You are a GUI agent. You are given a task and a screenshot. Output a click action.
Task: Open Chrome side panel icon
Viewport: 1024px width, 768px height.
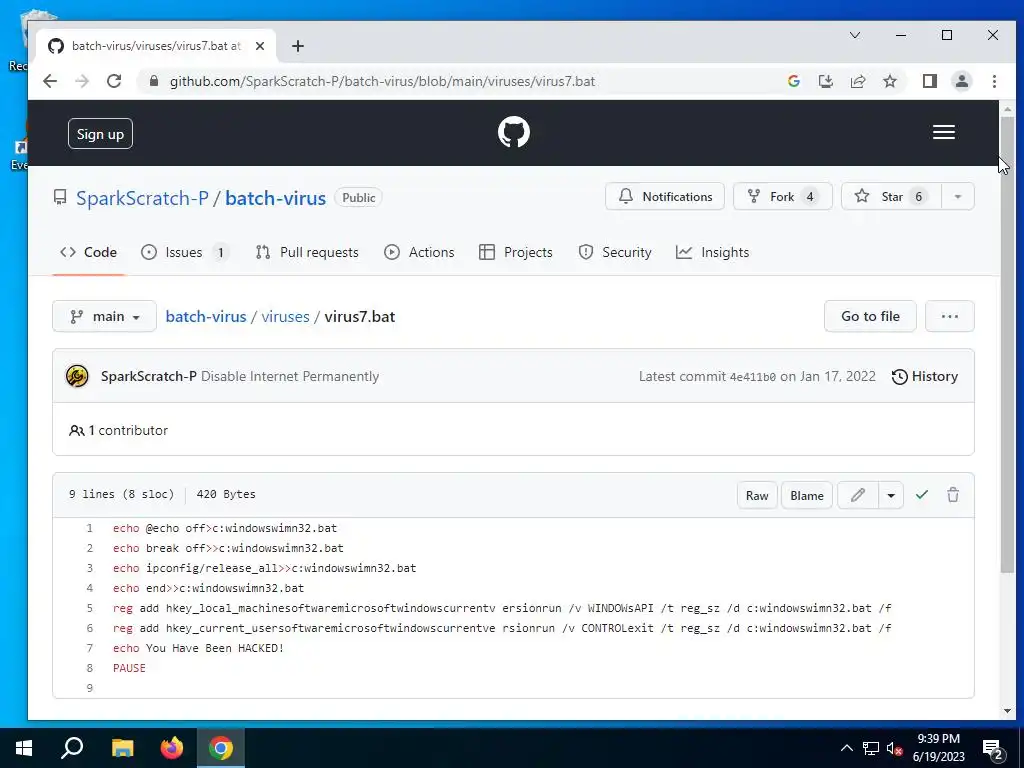point(929,82)
